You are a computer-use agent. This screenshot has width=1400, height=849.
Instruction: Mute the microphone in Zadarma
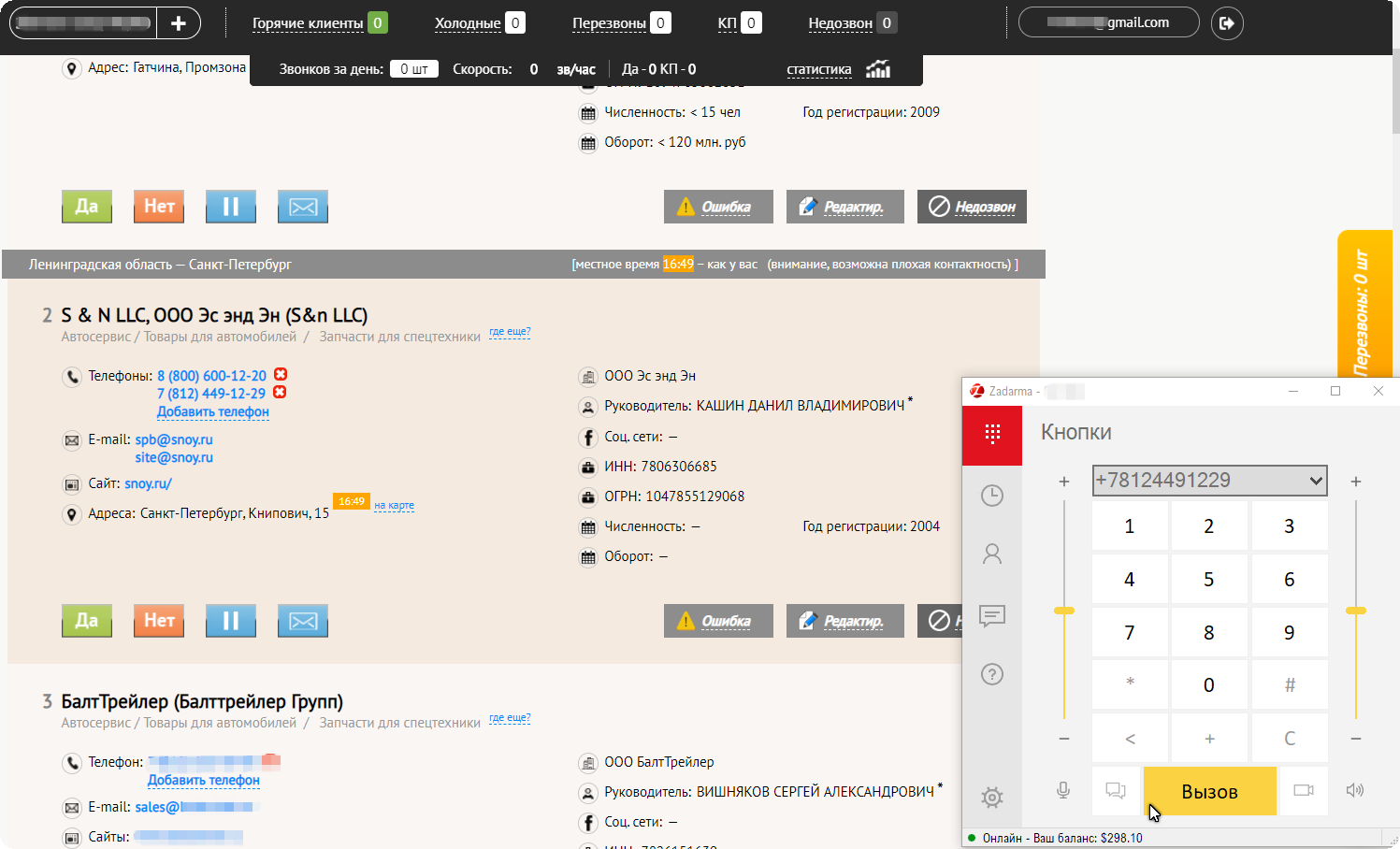1063,791
